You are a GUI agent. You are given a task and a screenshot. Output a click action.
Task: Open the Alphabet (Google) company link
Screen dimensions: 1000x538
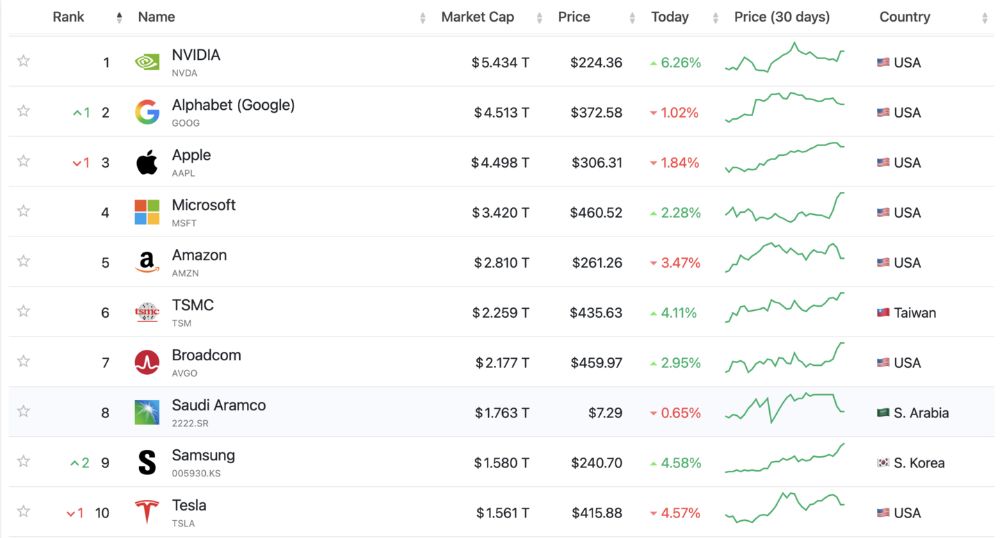(x=233, y=105)
